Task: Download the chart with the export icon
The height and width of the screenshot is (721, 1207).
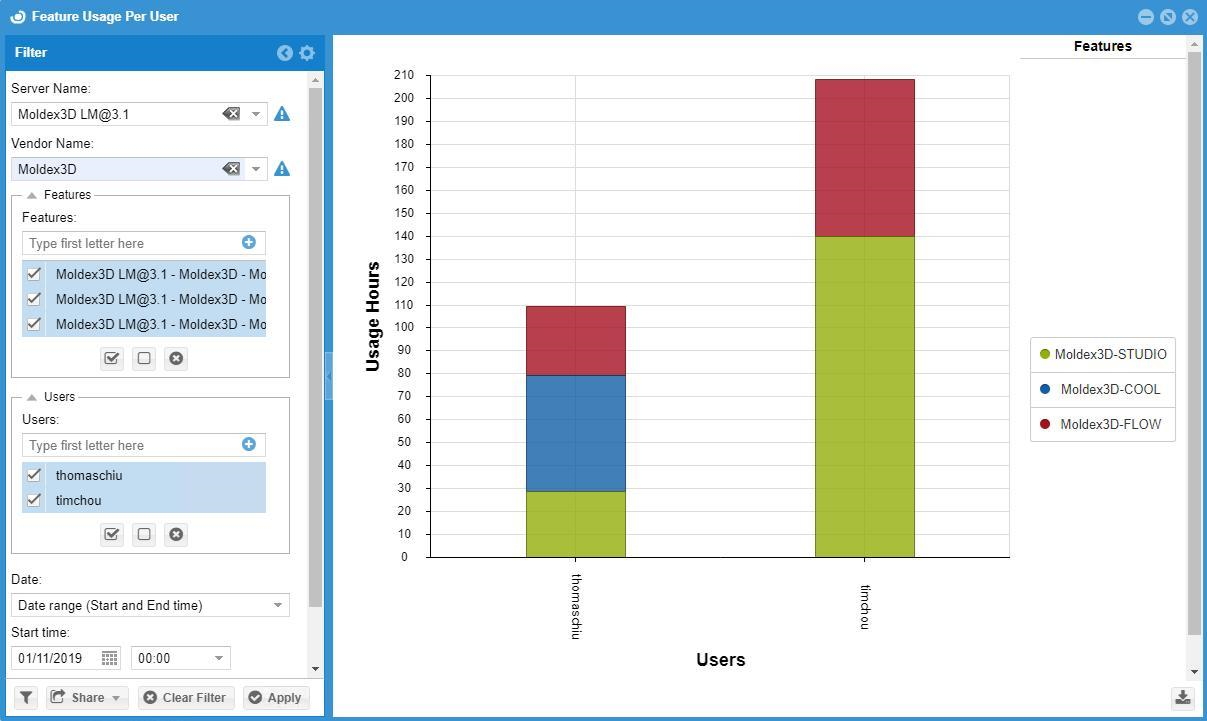Action: click(x=1182, y=698)
